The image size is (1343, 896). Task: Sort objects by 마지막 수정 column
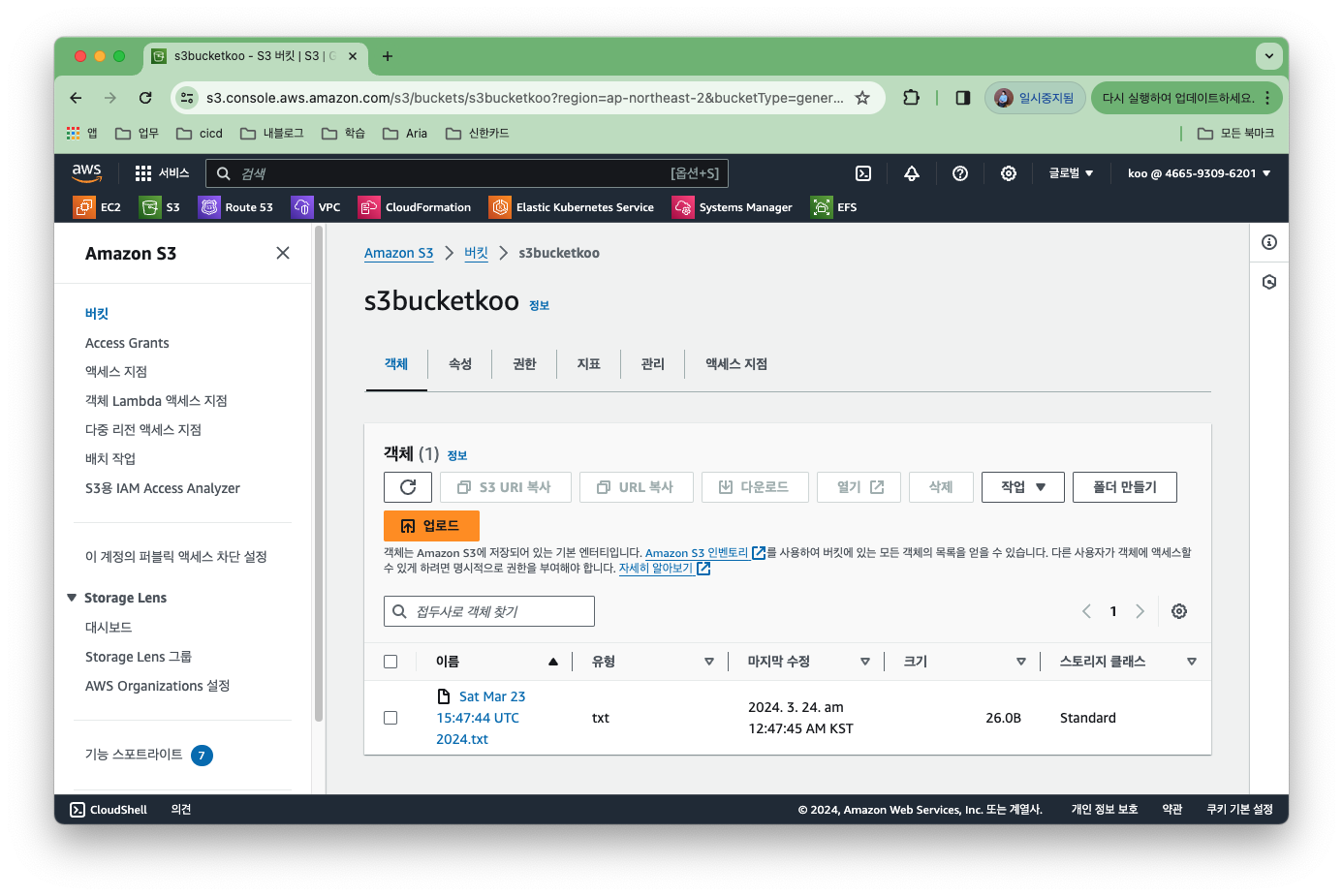tap(865, 662)
